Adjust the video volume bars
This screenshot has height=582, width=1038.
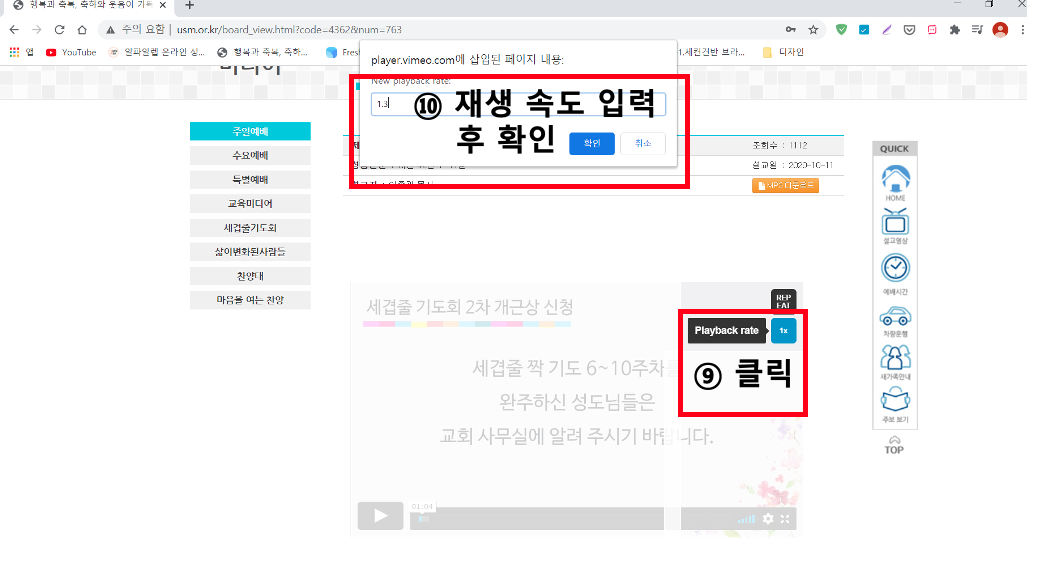(x=746, y=519)
